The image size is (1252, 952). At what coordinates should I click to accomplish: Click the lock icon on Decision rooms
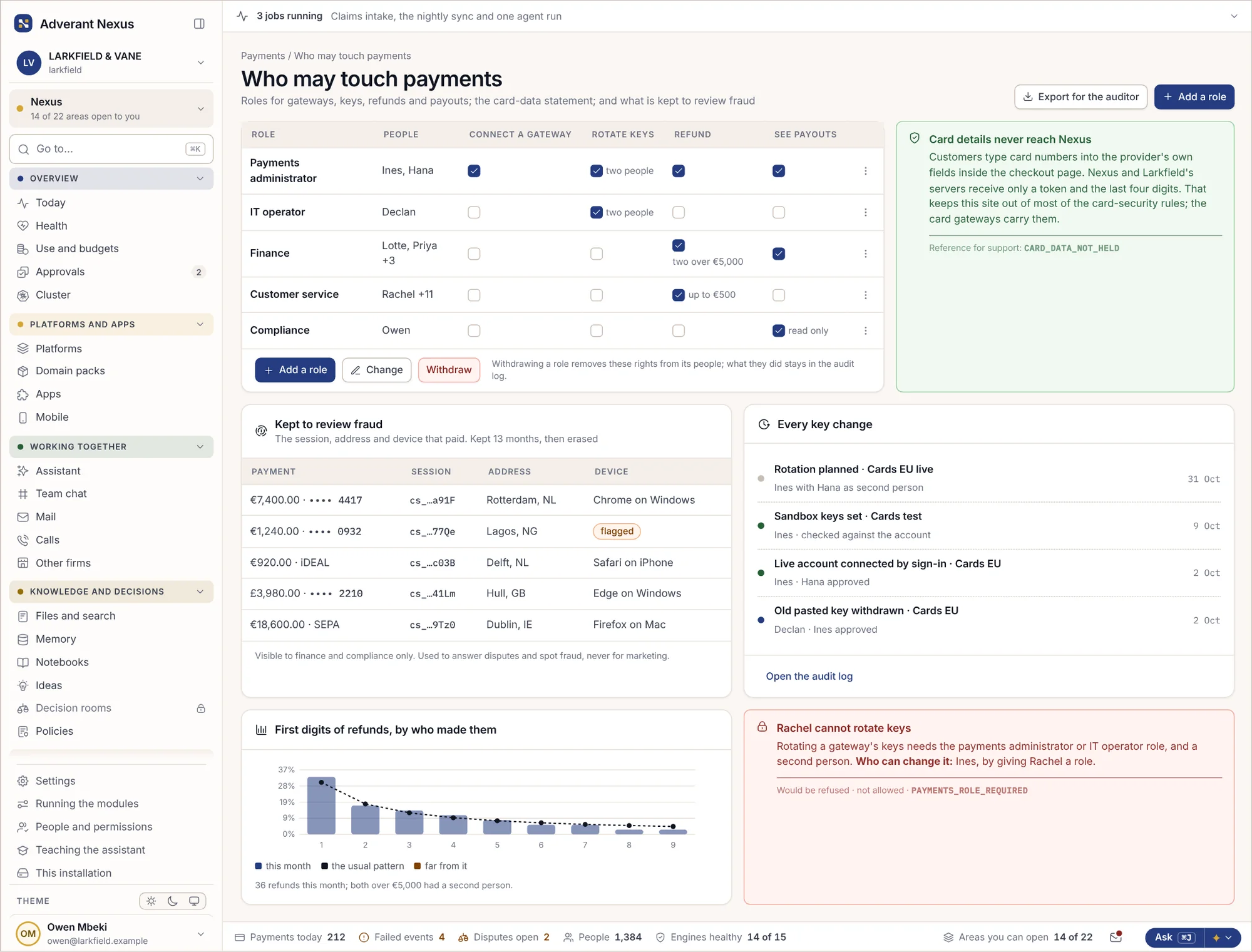(x=201, y=709)
